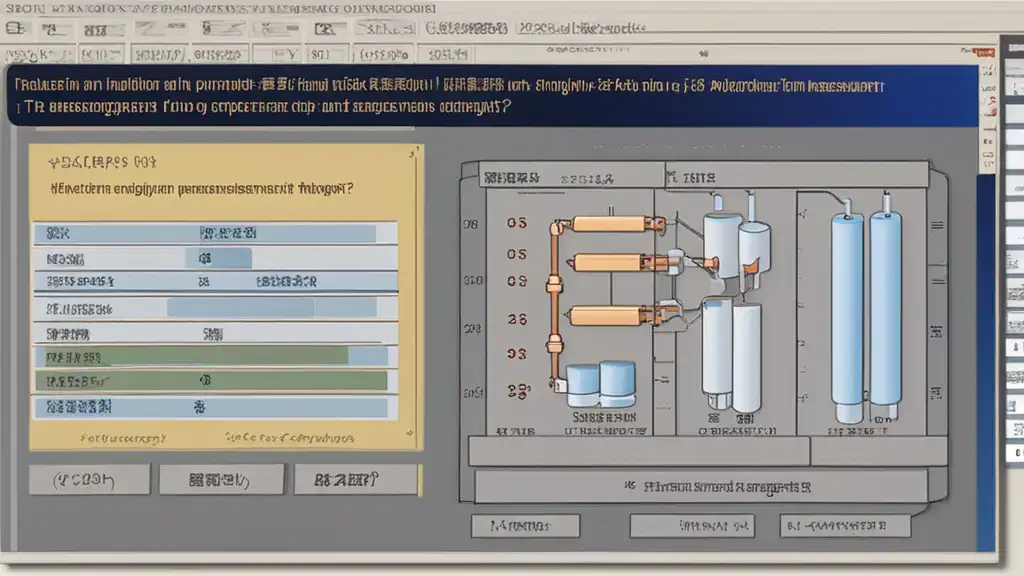
Task: Open the left tab in the diagram header
Action: (572, 176)
